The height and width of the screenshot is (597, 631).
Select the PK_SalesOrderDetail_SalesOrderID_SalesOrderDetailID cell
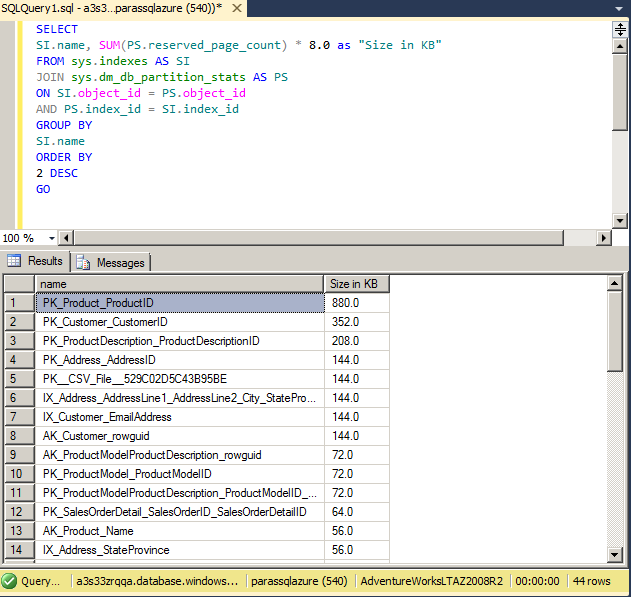pos(180,512)
